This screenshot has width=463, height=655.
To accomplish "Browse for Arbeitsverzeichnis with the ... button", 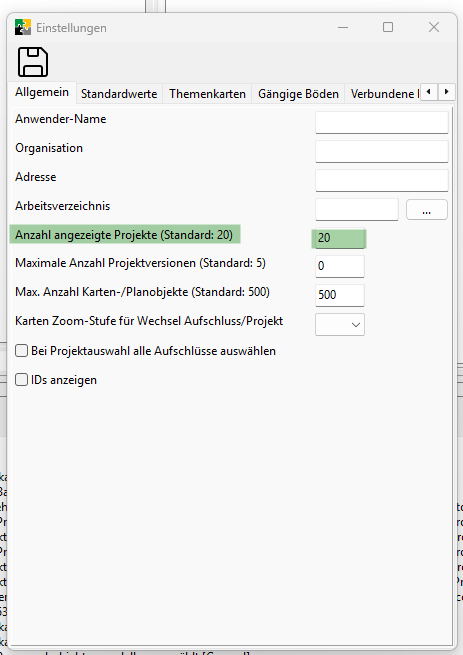I will (x=427, y=209).
